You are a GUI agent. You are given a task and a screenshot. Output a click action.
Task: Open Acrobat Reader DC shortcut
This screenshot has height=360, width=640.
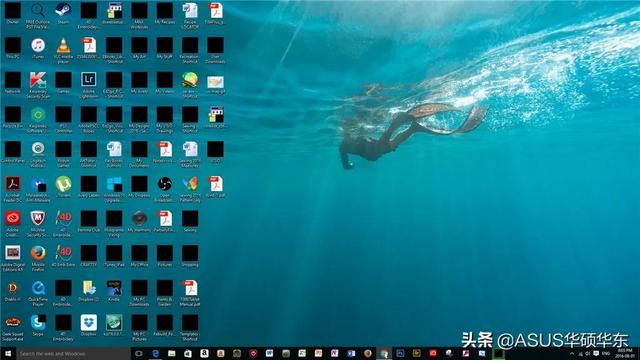(x=13, y=184)
